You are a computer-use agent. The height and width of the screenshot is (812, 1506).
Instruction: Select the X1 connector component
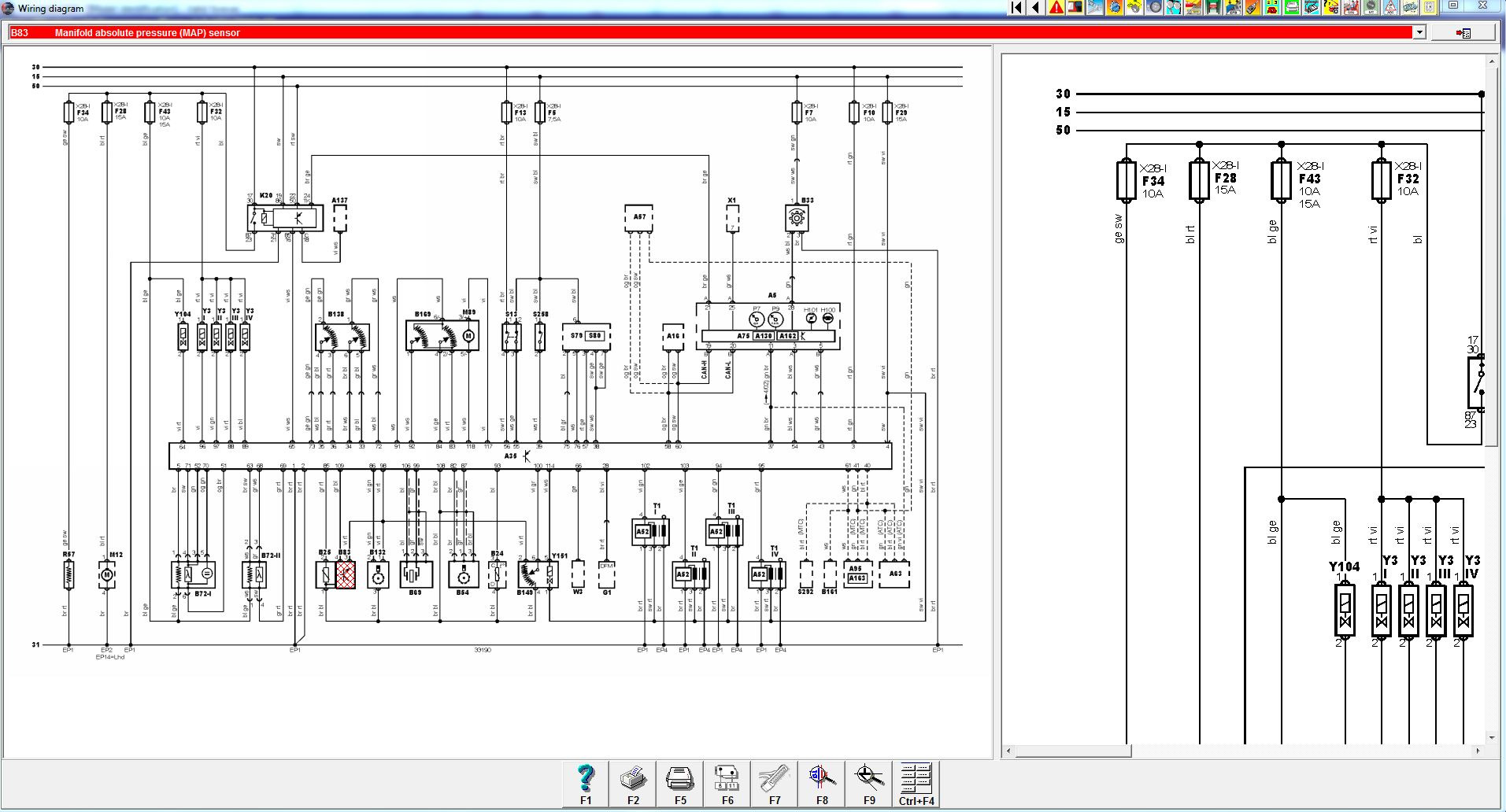(x=732, y=218)
